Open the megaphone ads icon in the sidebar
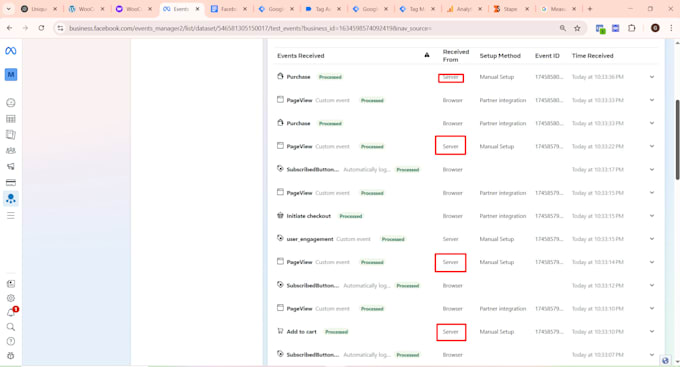Viewport: 680px width, 367px height. point(11,167)
